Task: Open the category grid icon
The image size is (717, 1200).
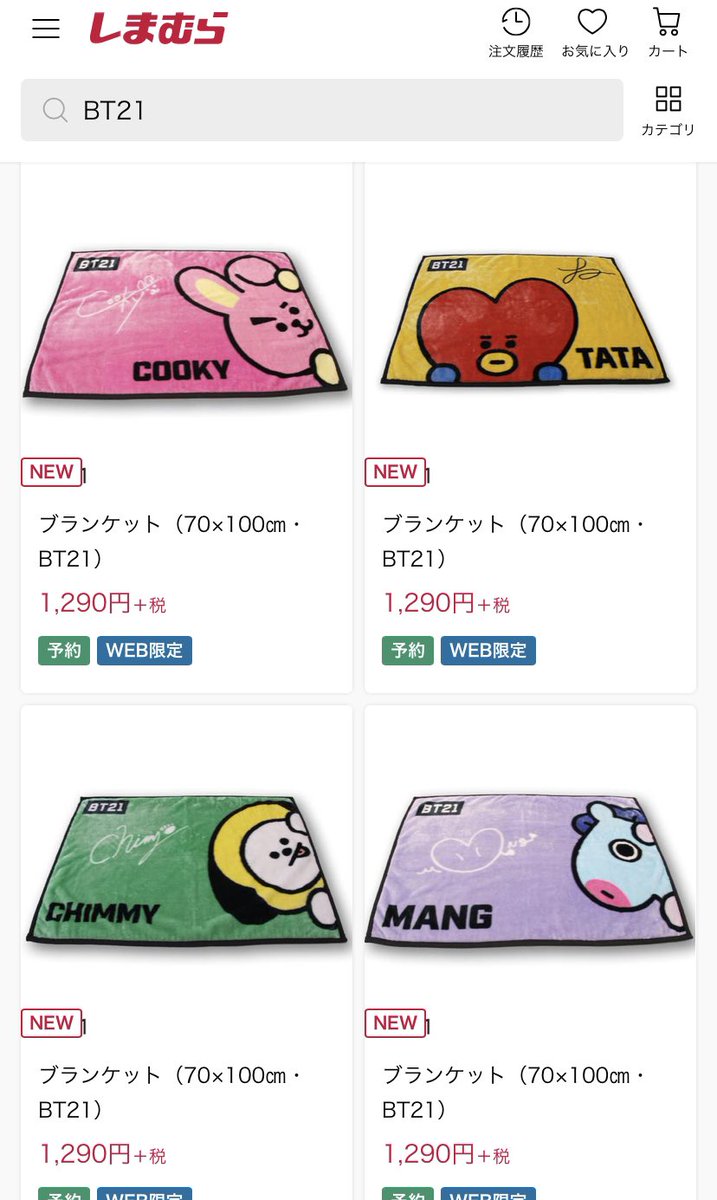Action: (668, 99)
